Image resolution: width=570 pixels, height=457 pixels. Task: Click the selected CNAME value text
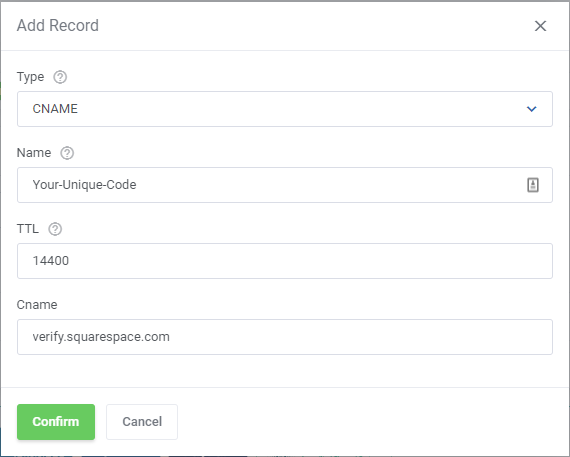(55, 109)
